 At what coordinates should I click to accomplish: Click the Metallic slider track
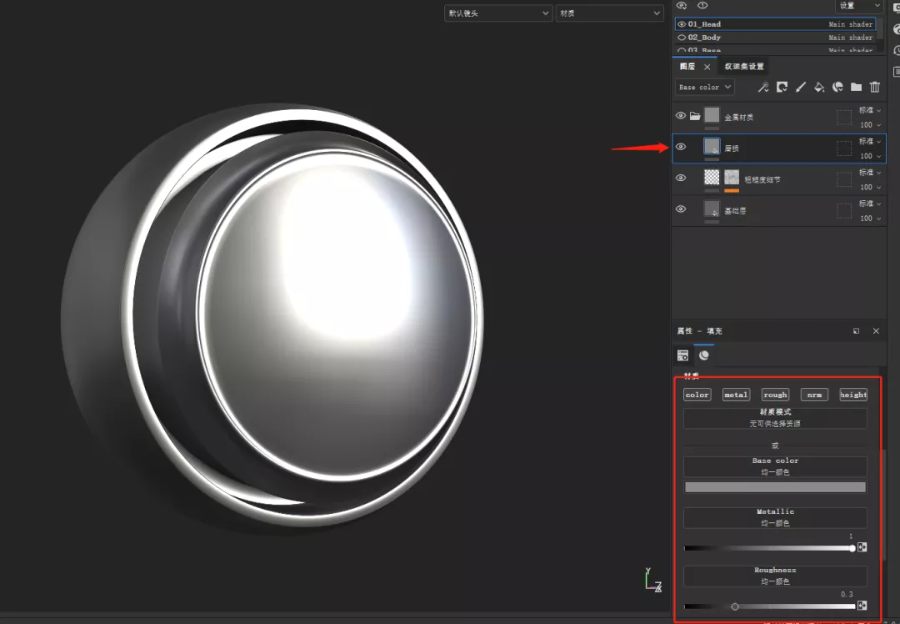coord(769,548)
